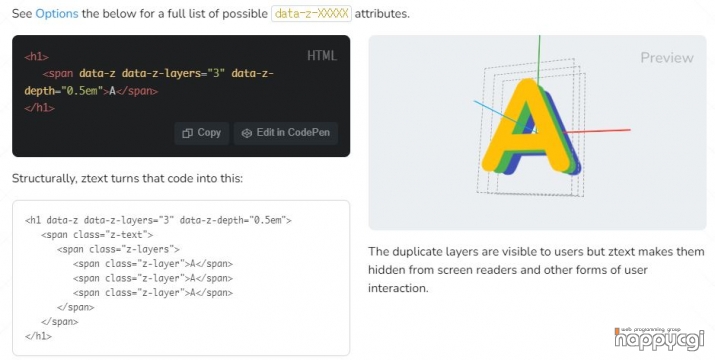This screenshot has width=715, height=360.
Task: Click the closing /h1 in white code box
Action: click(38, 336)
